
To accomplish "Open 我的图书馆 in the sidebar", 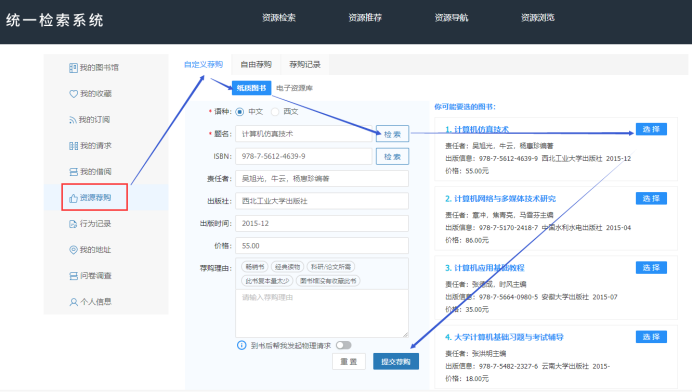I will [x=94, y=68].
